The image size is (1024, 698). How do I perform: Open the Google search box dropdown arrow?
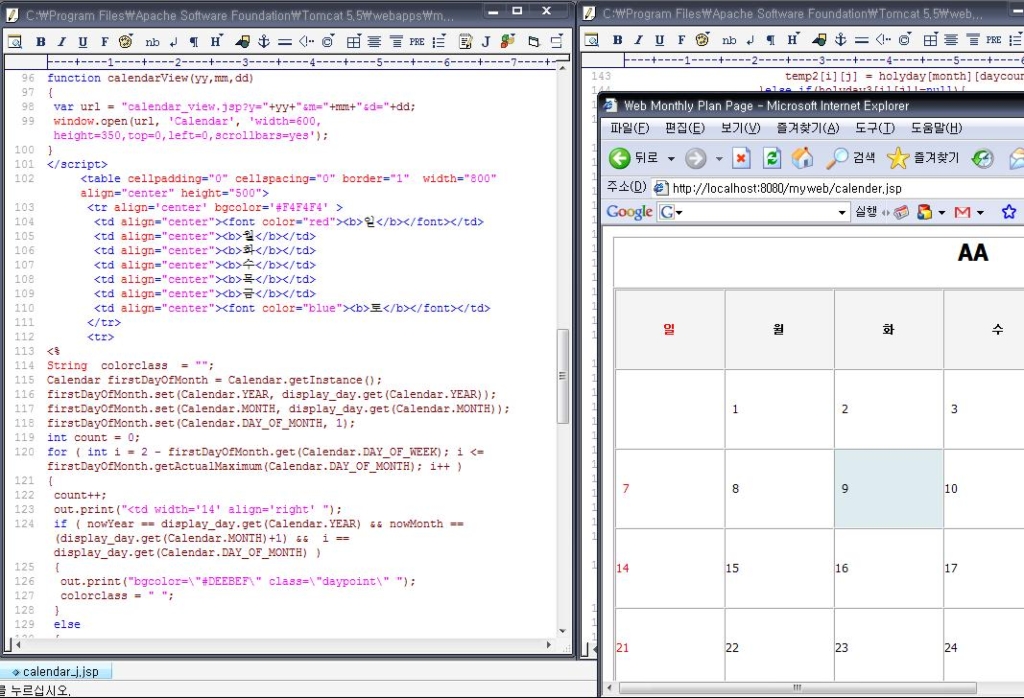pos(842,212)
